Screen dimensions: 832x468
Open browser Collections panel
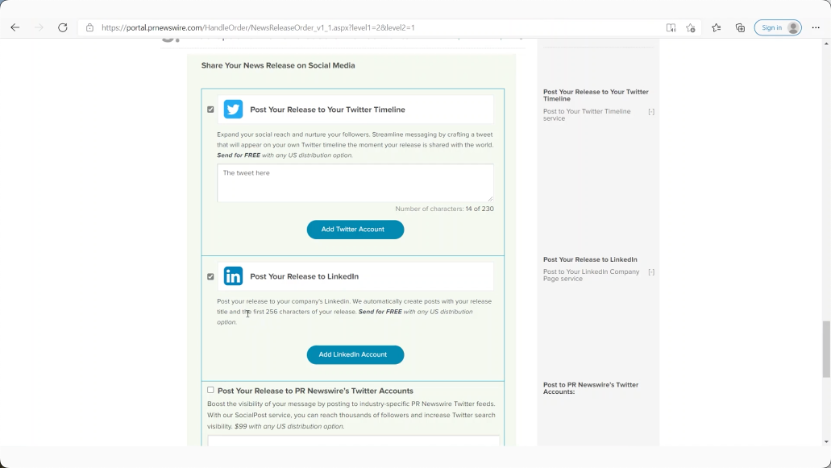click(740, 28)
